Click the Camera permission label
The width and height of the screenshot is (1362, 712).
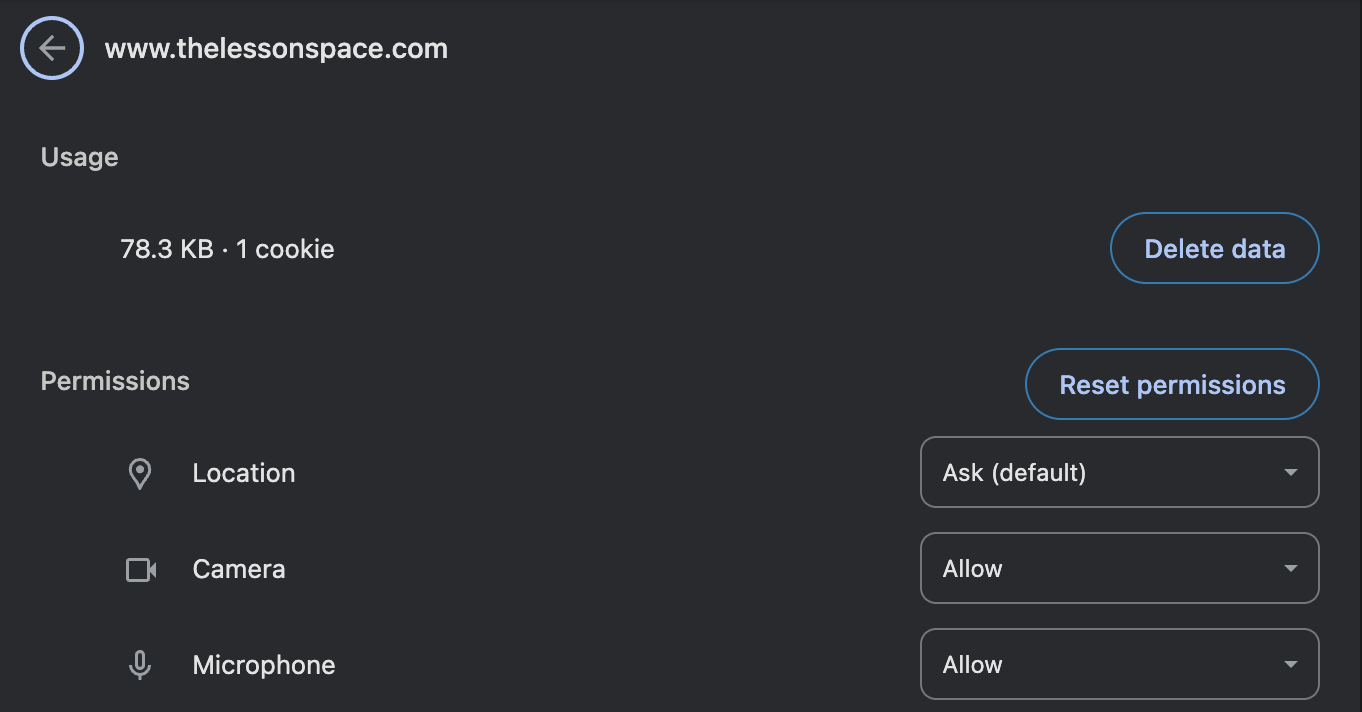[239, 569]
